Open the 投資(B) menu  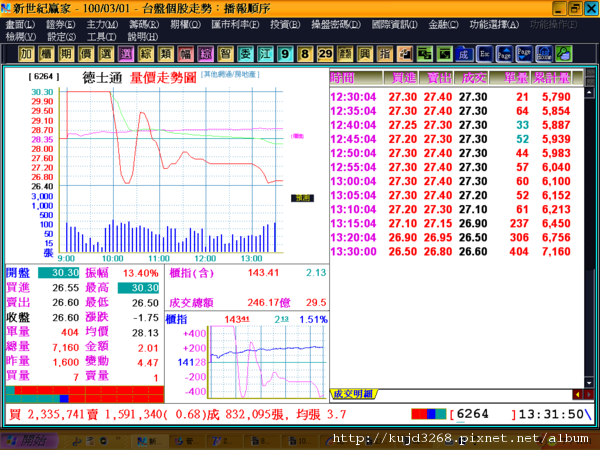[x=285, y=24]
